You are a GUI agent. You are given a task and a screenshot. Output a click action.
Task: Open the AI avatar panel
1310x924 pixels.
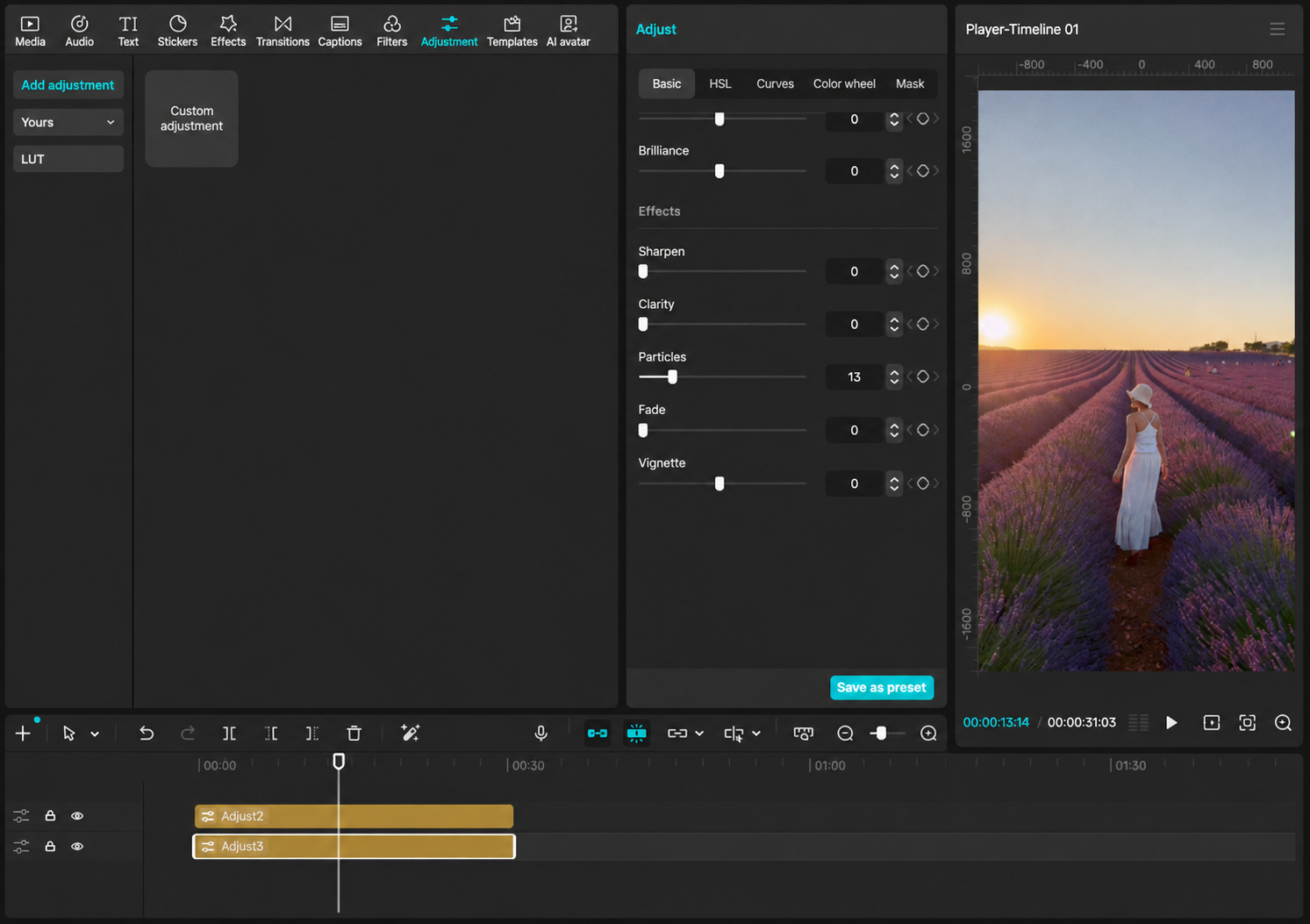click(568, 31)
